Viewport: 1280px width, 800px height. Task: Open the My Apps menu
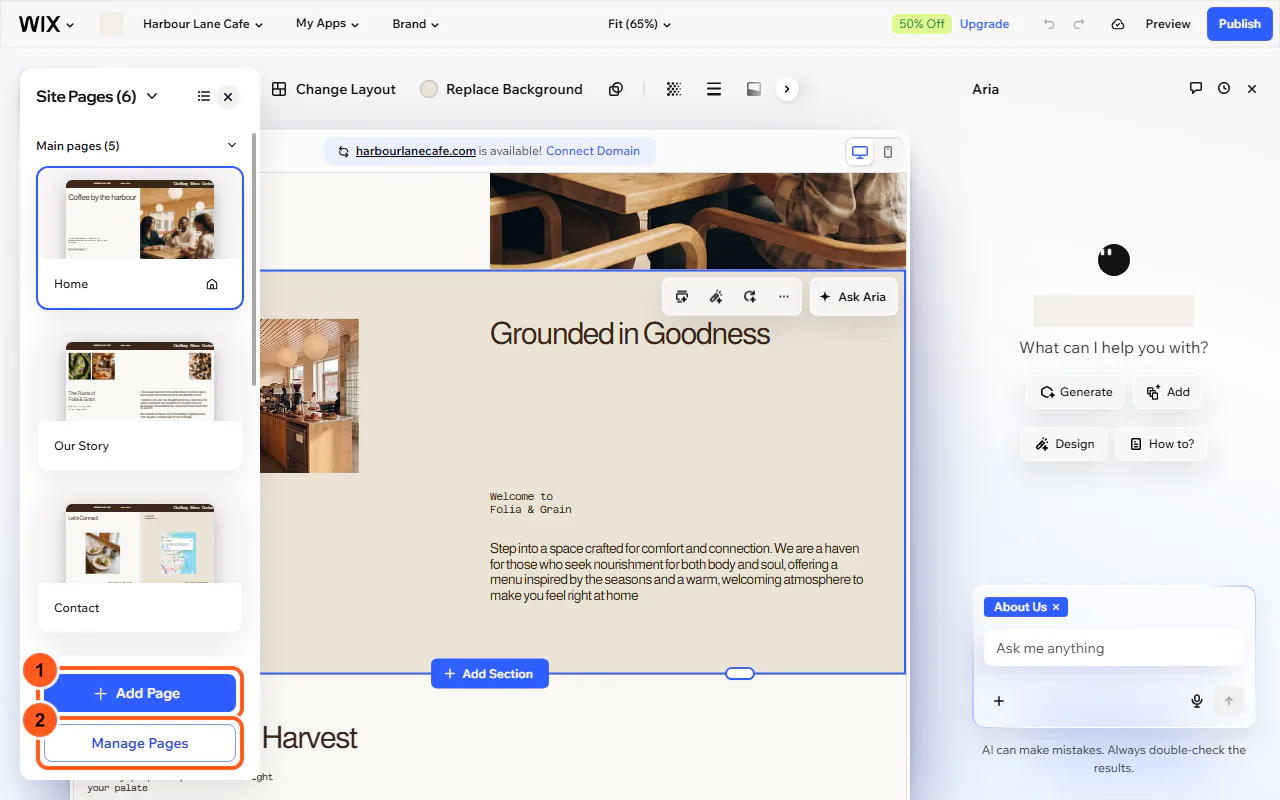[327, 24]
